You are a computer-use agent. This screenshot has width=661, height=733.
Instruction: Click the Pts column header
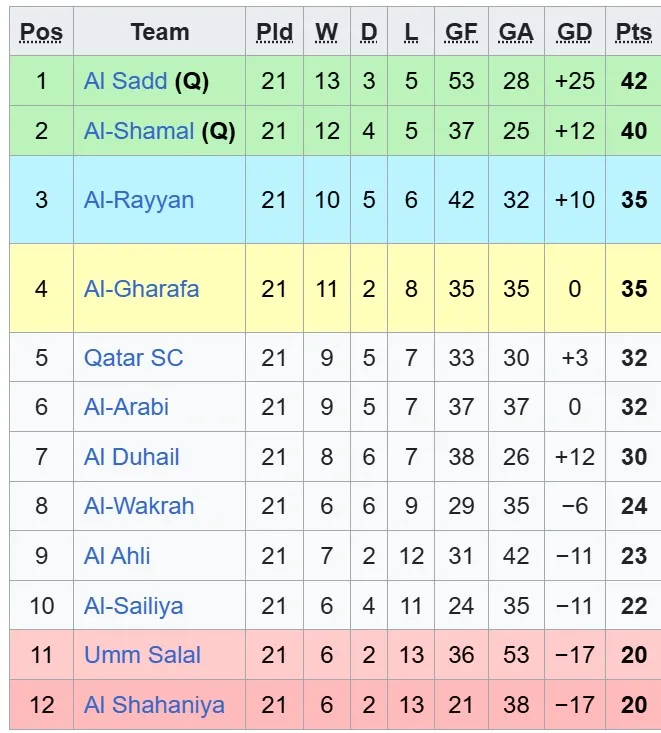pyautogui.click(x=634, y=32)
